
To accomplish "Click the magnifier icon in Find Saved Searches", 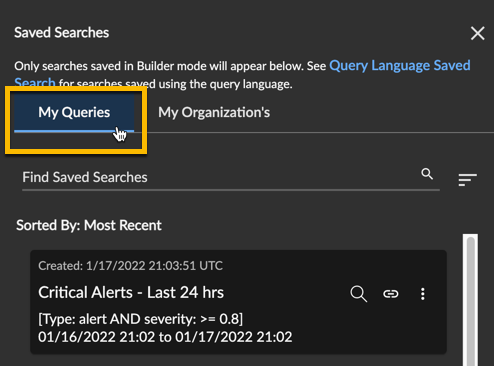I will click(427, 174).
